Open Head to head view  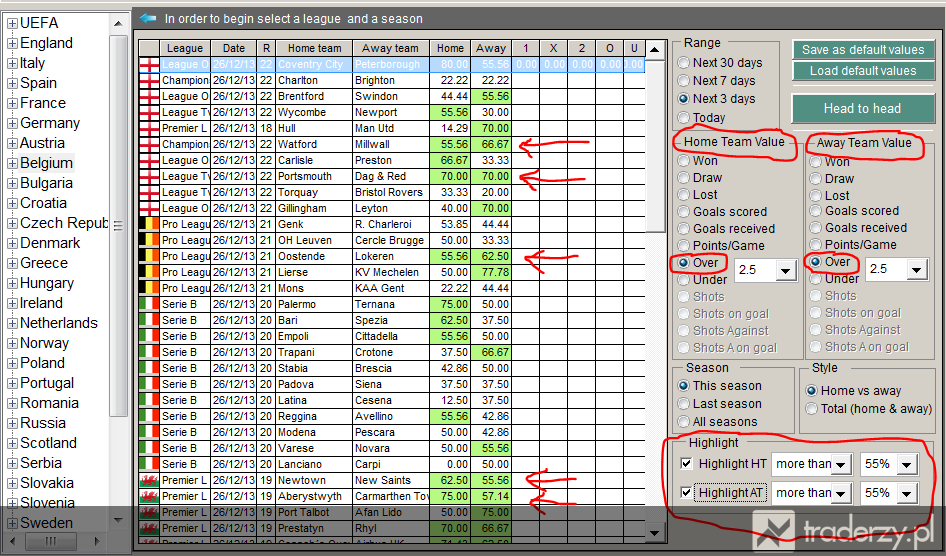click(863, 109)
